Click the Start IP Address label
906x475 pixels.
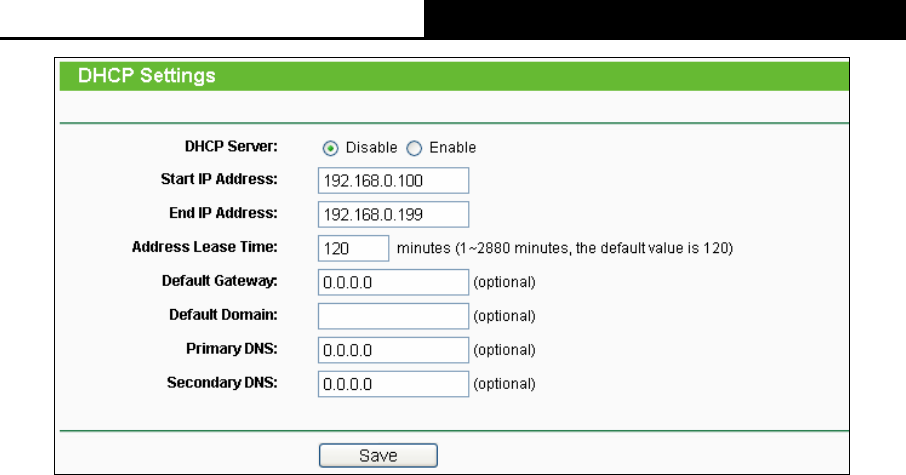coord(219,179)
